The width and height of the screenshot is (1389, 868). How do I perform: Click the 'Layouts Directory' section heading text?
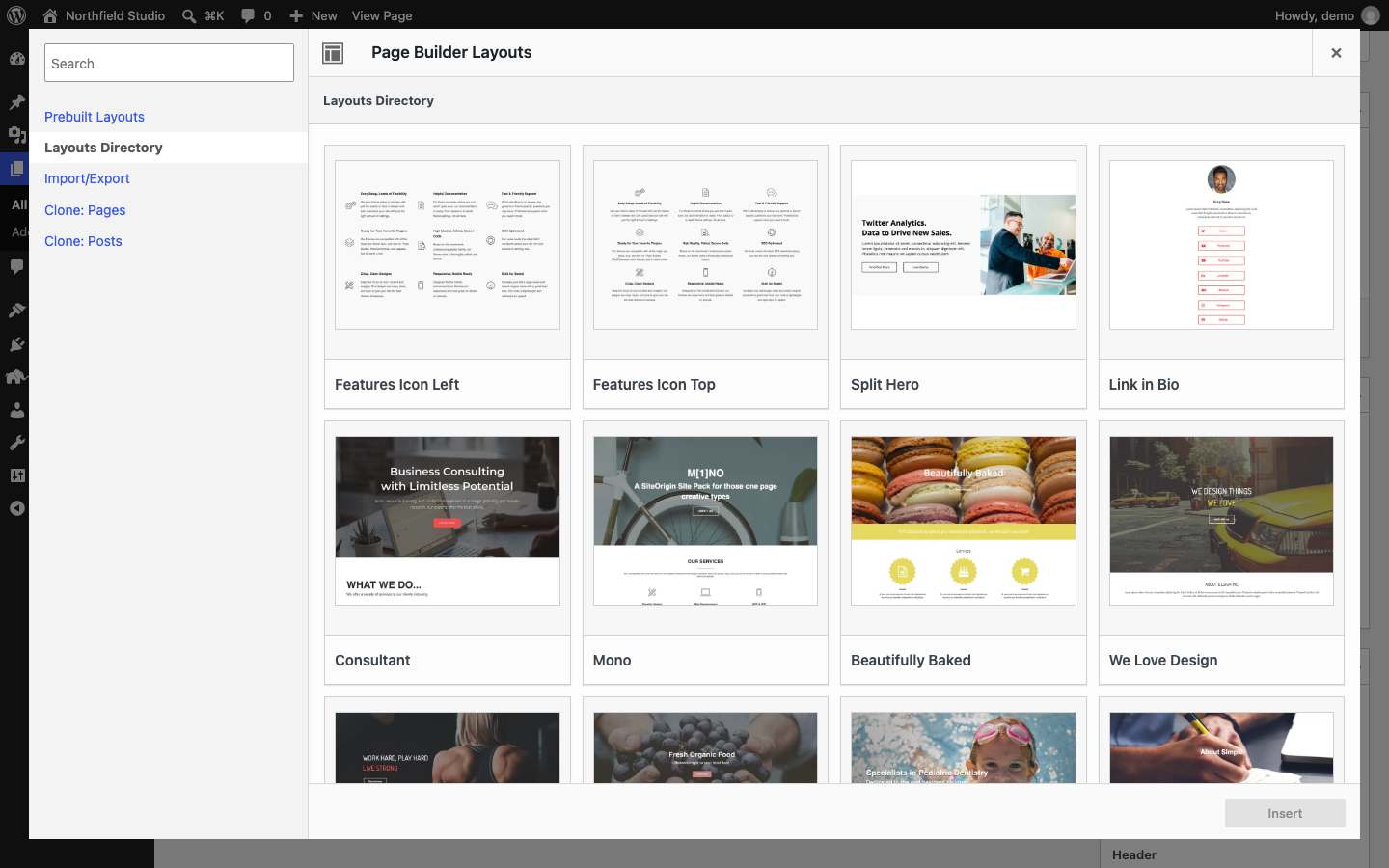coord(378,100)
